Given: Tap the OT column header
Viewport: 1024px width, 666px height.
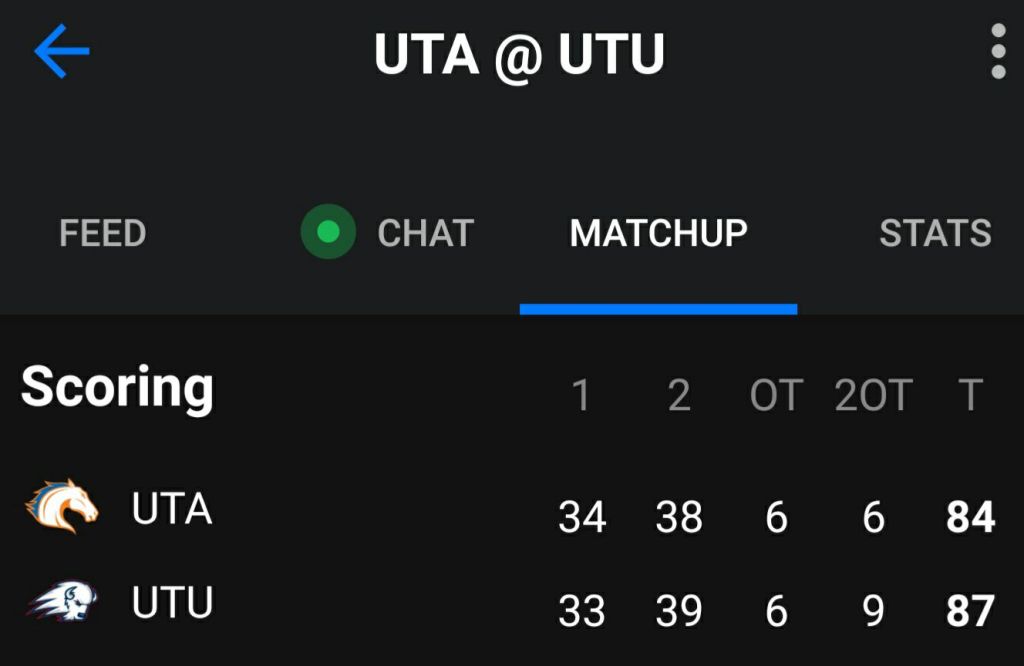Looking at the screenshot, I should click(x=776, y=396).
